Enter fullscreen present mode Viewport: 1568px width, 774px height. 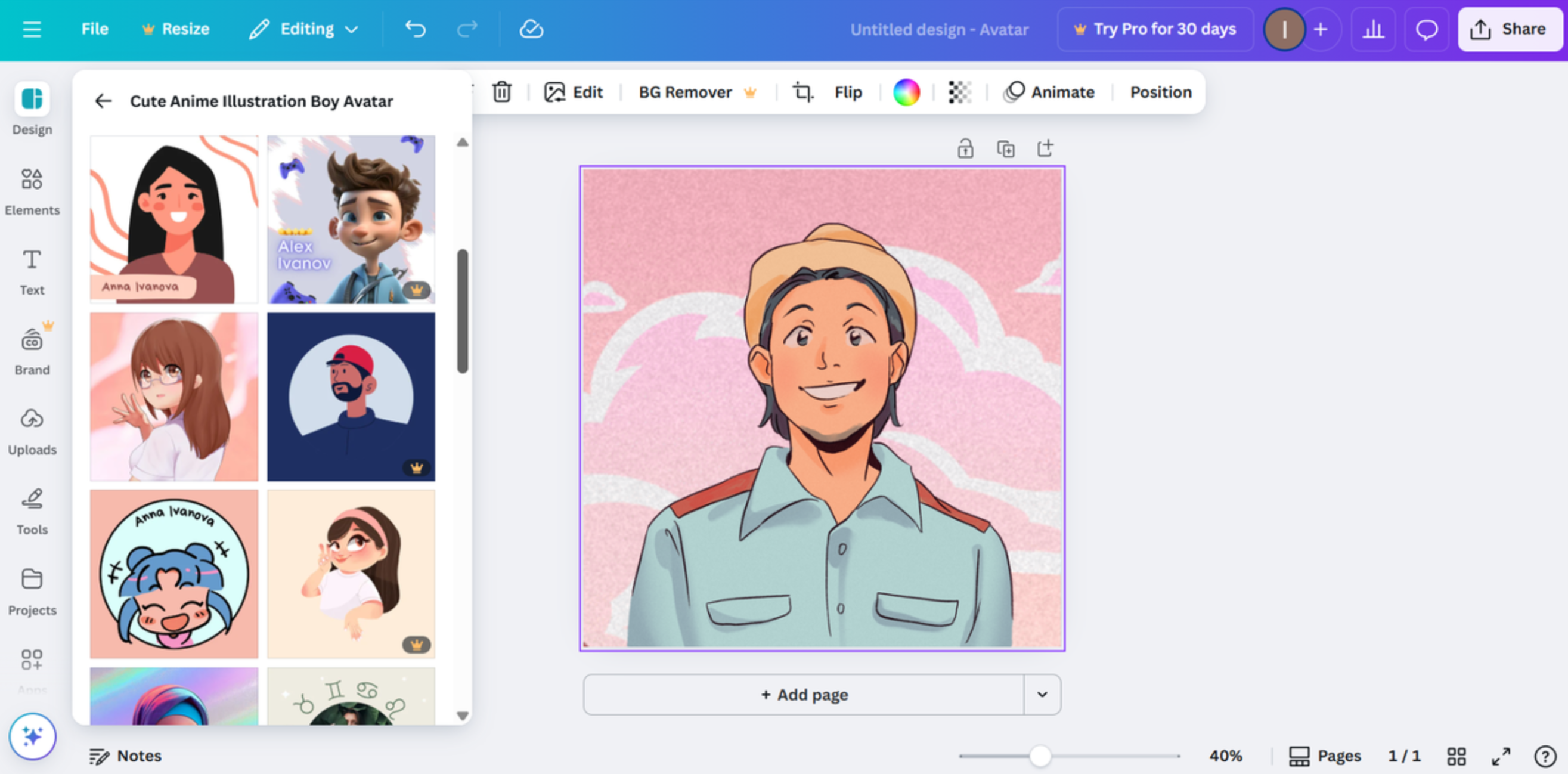pyautogui.click(x=1501, y=756)
